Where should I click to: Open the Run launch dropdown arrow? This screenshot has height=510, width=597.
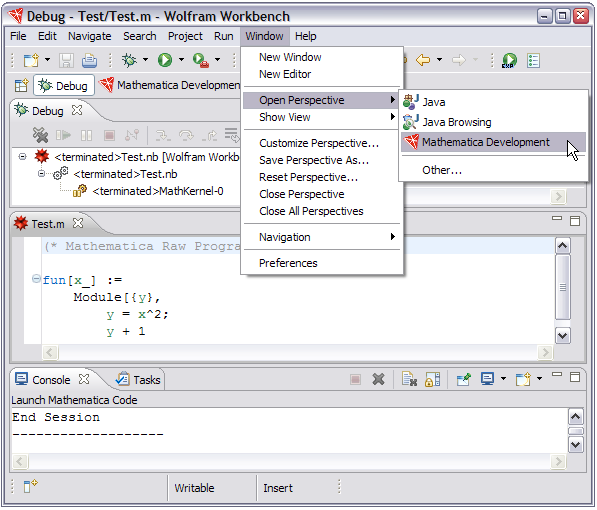(x=181, y=60)
